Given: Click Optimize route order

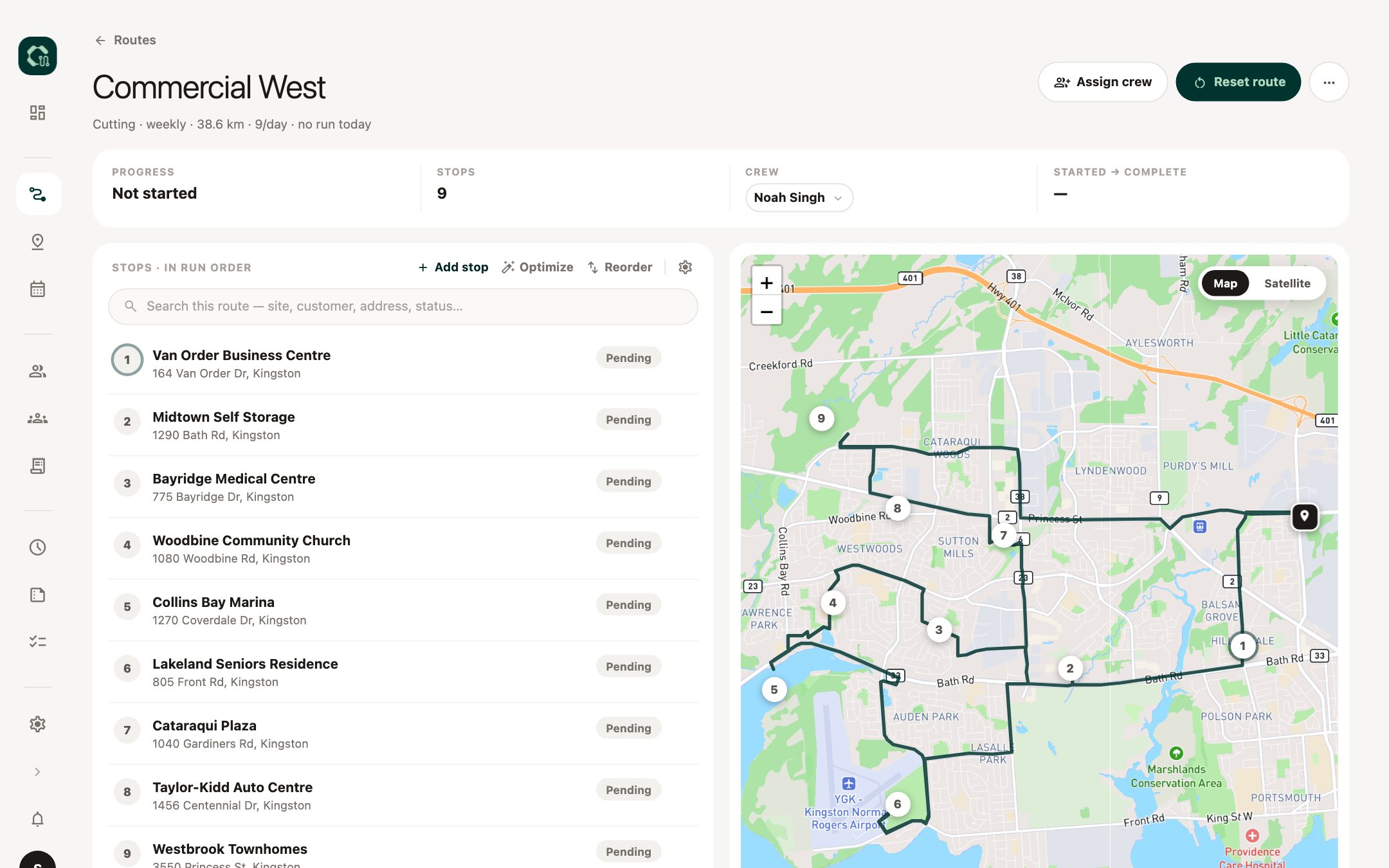Looking at the screenshot, I should tap(538, 267).
